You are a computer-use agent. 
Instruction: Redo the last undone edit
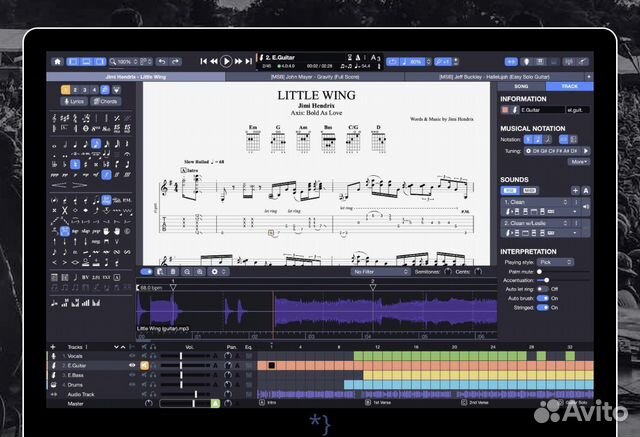[176, 62]
